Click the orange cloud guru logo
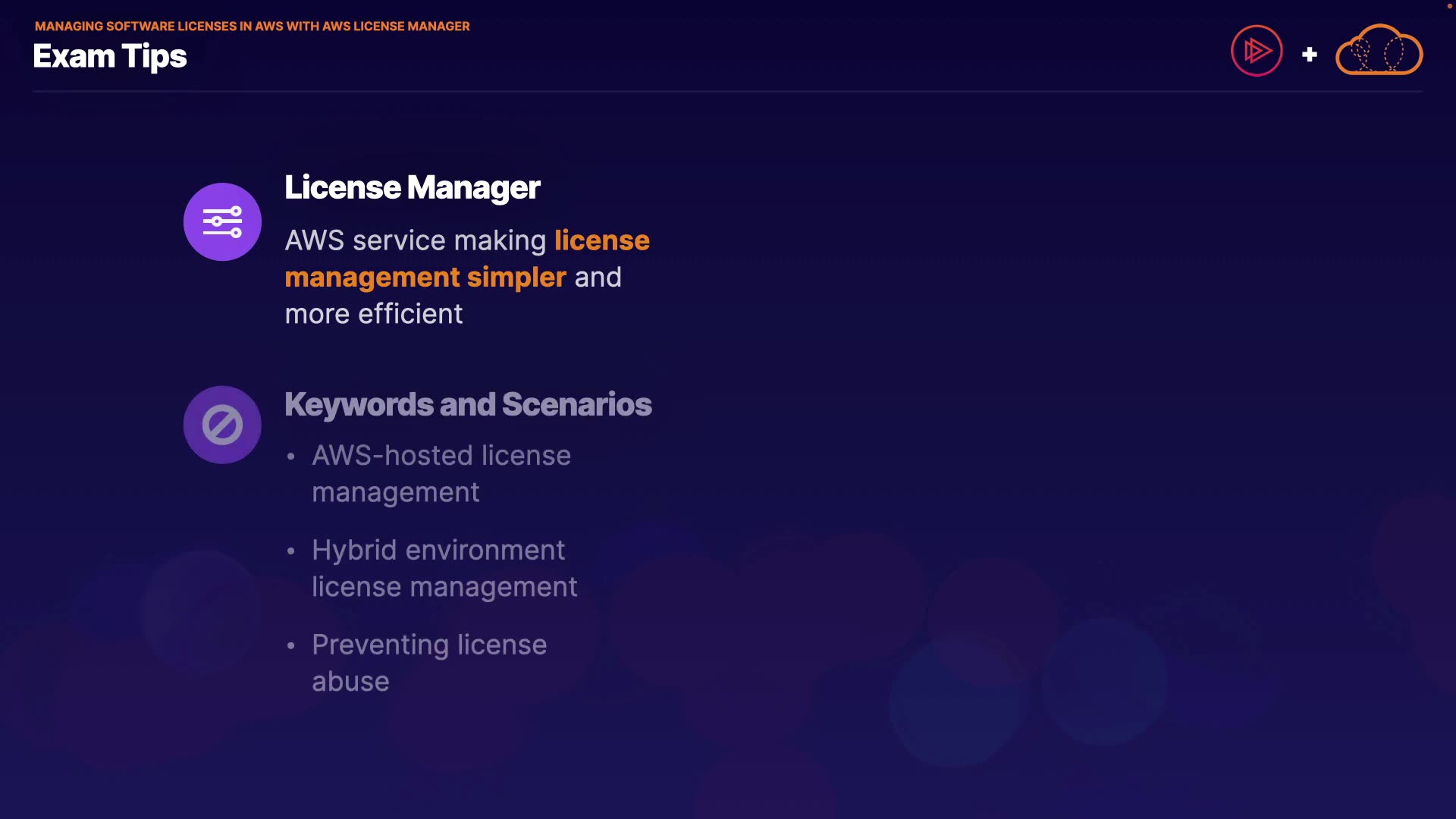1456x819 pixels. (x=1379, y=51)
